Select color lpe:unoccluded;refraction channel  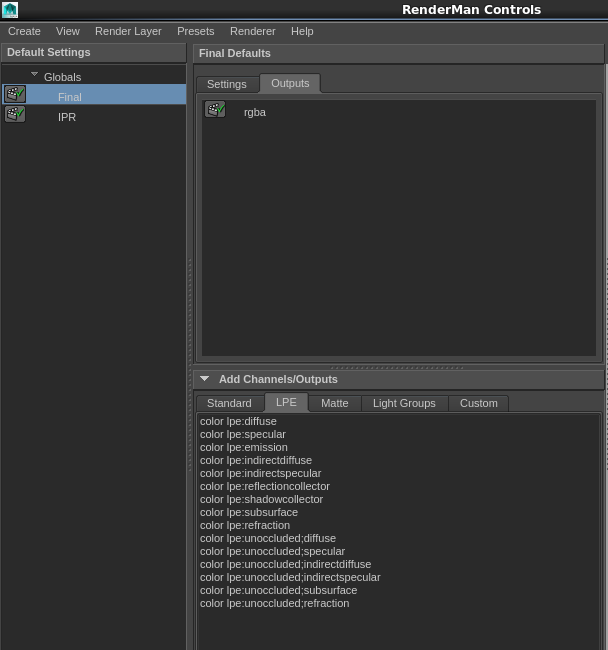click(x=274, y=603)
